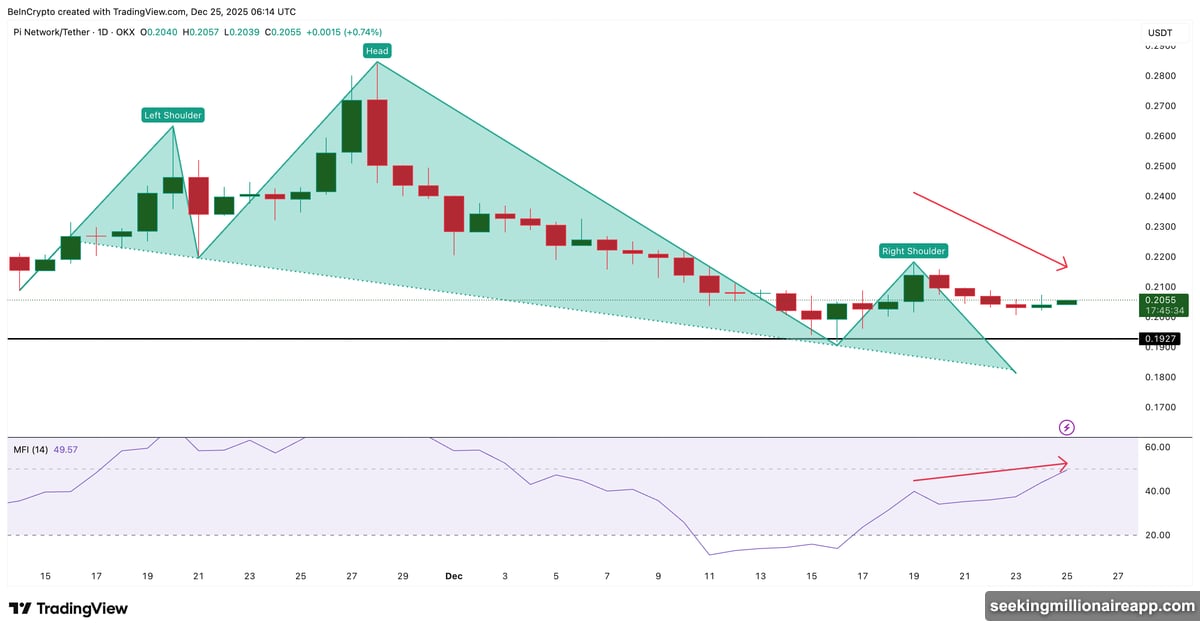The width and height of the screenshot is (1200, 631).
Task: Select the Head candle peak label
Action: [x=376, y=50]
